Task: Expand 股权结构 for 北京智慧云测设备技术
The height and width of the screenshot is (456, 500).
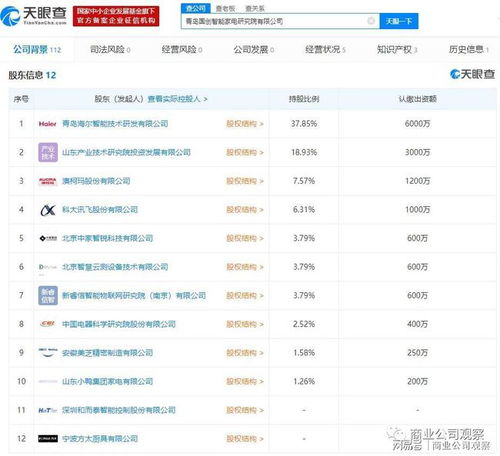Action: (x=245, y=267)
